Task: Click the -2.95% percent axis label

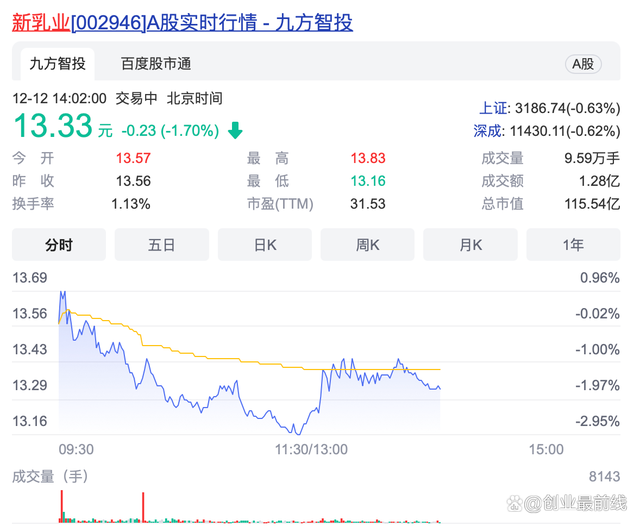Action: pyautogui.click(x=598, y=421)
